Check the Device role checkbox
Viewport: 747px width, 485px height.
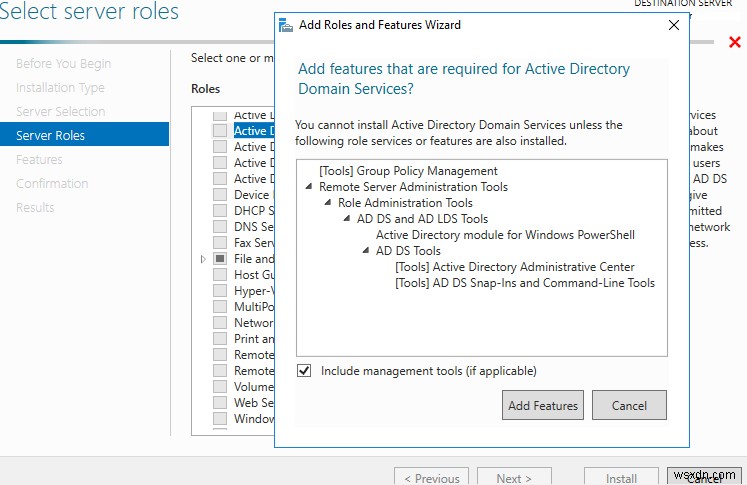click(220, 194)
